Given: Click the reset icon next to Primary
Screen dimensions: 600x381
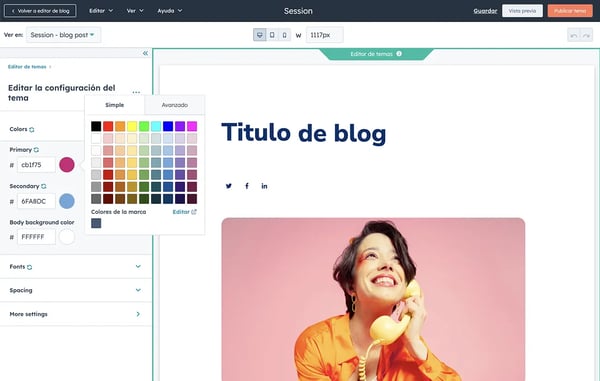Looking at the screenshot, I should pos(36,150).
